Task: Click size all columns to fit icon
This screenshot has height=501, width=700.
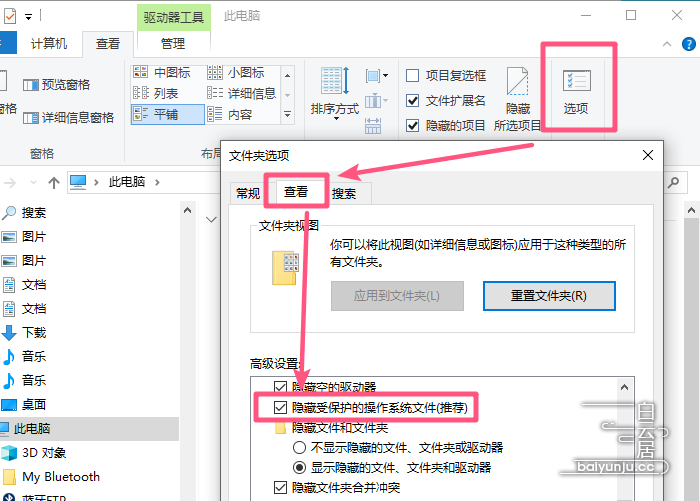Action: 373,125
